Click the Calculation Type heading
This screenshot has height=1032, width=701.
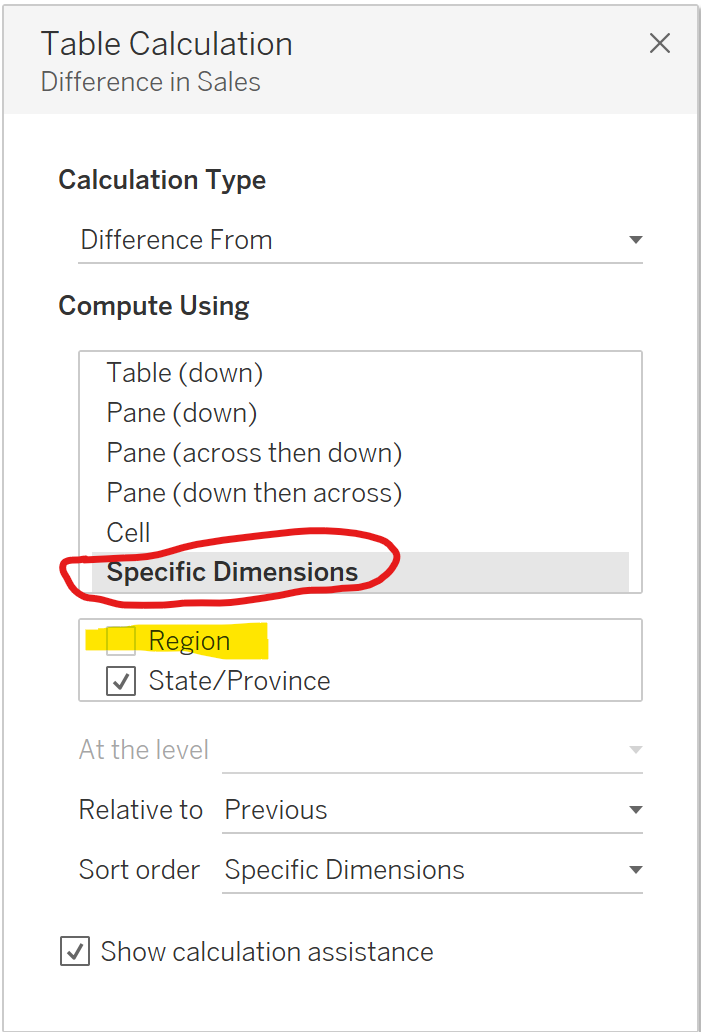point(162,180)
